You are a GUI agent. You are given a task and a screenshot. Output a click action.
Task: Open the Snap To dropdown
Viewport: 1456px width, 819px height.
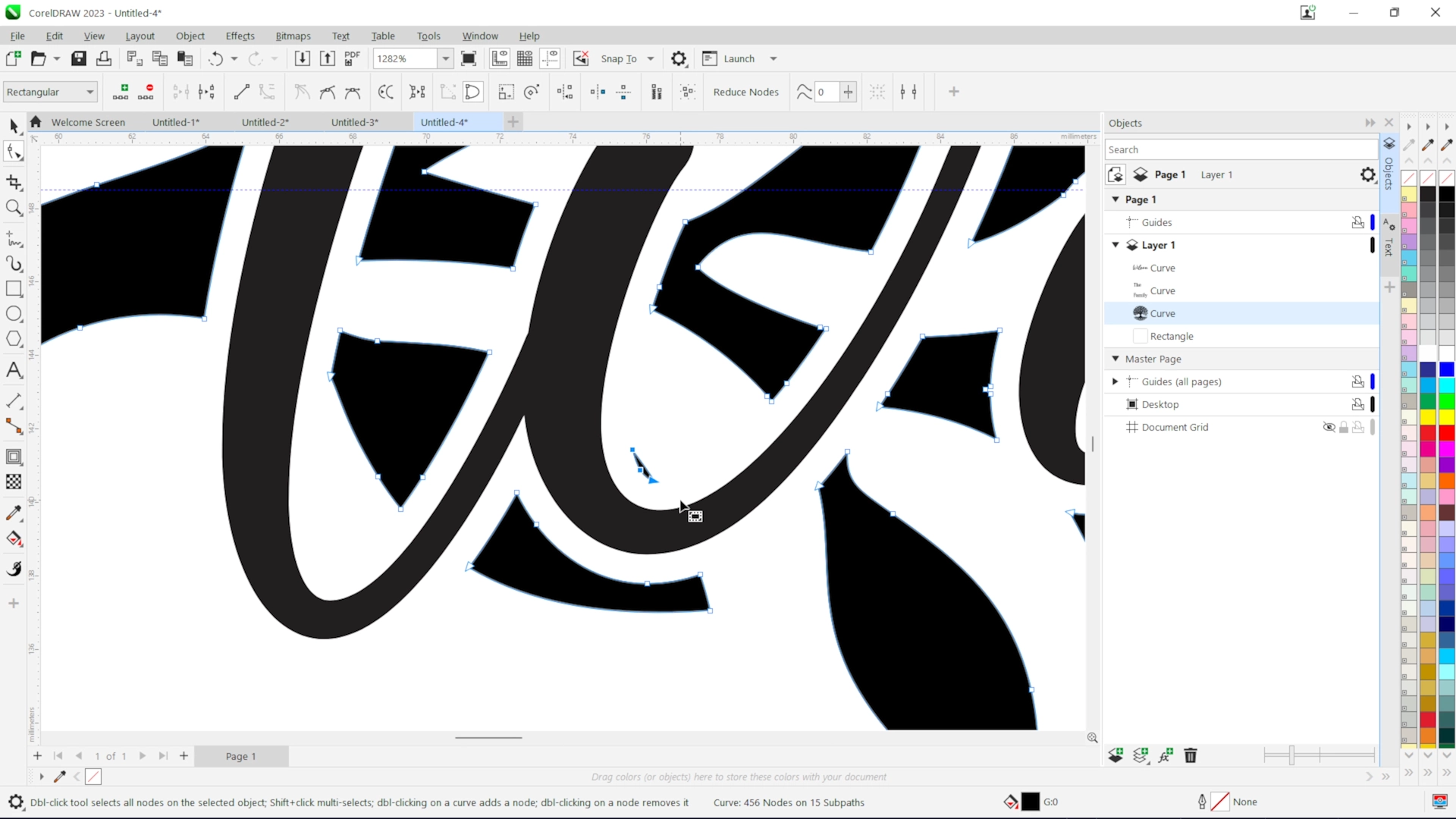point(651,58)
